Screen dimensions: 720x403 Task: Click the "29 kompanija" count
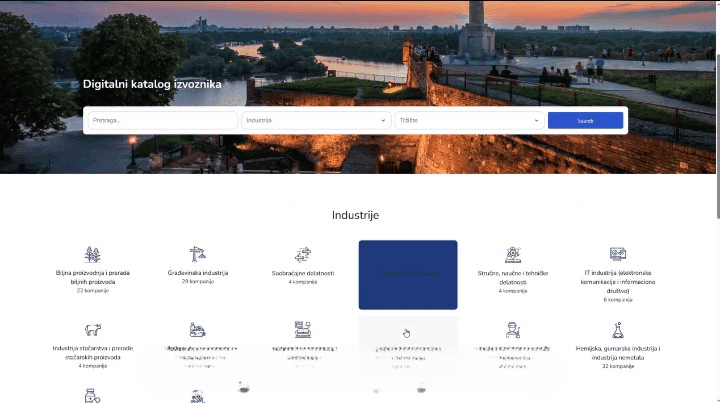[197, 281]
